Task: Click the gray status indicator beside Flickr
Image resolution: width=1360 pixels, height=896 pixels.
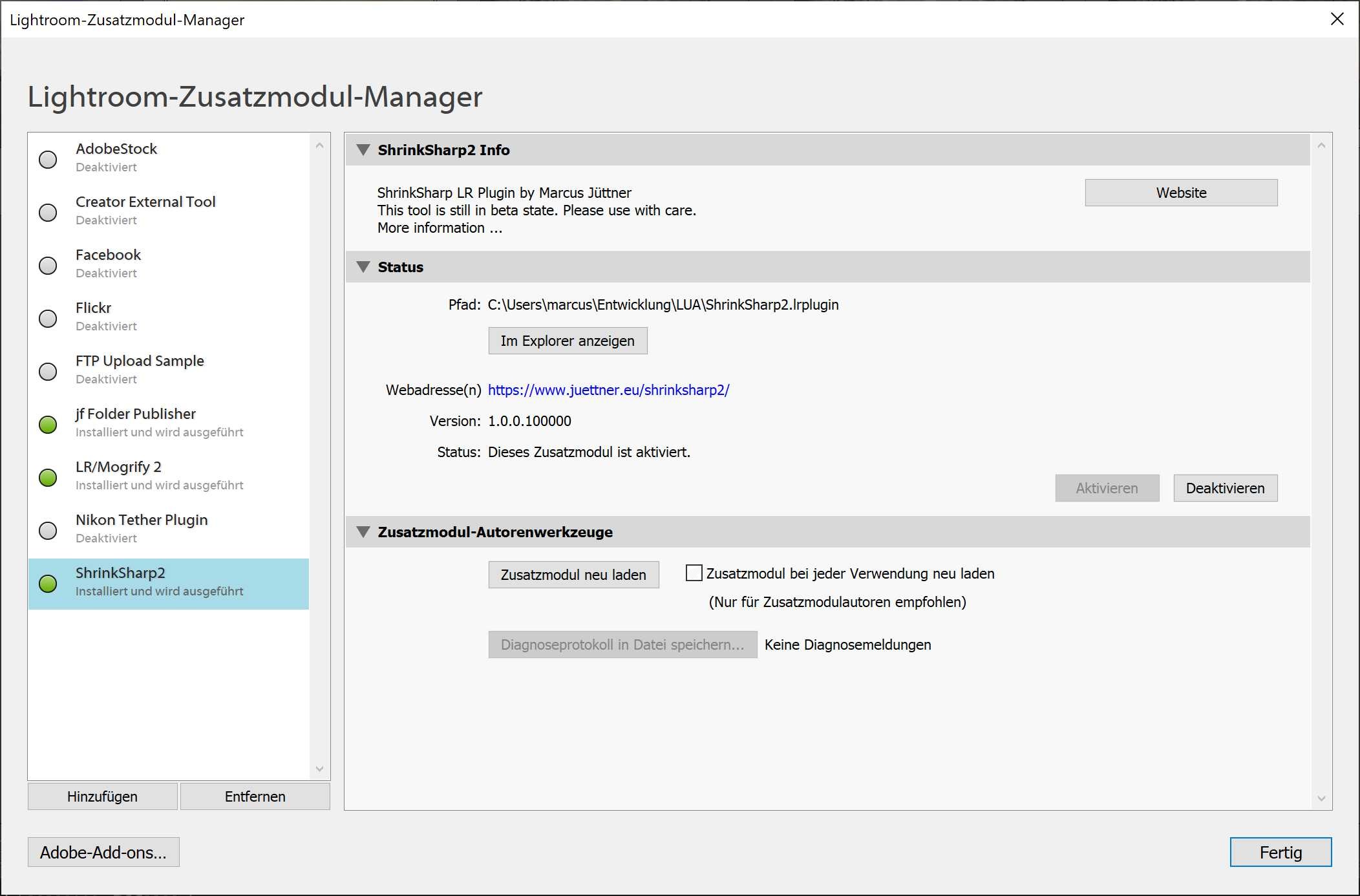Action: point(48,319)
